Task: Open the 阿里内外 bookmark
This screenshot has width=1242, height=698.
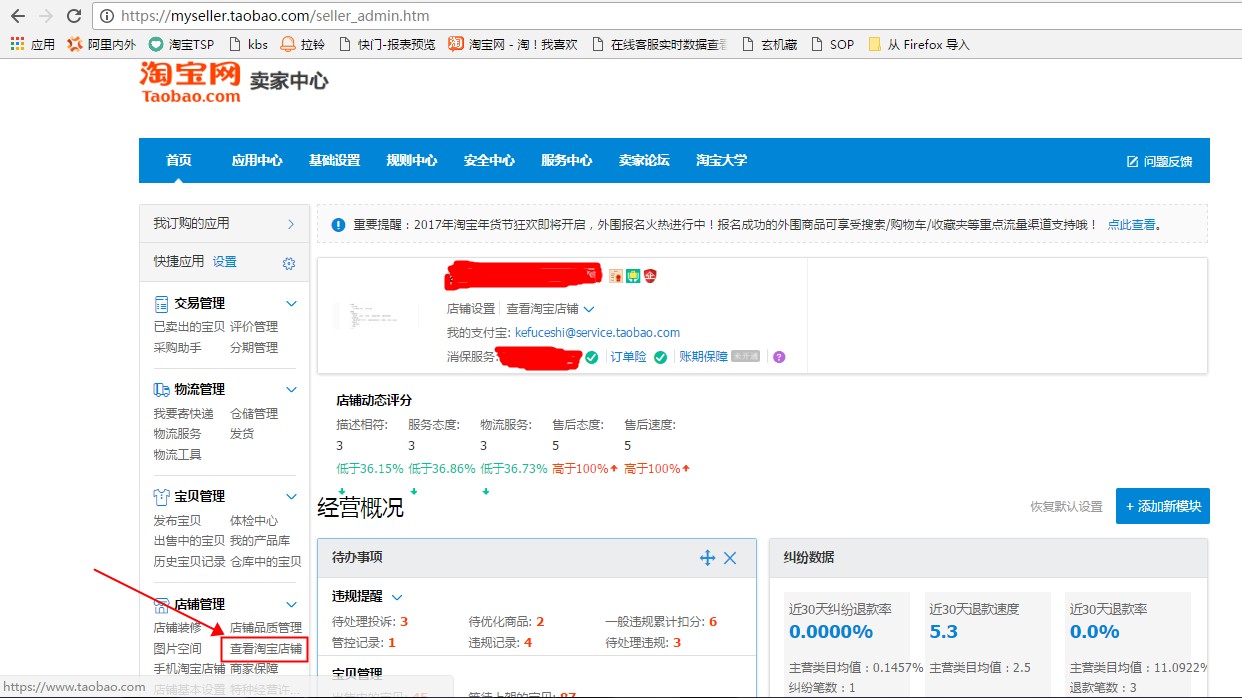Action: click(x=101, y=44)
